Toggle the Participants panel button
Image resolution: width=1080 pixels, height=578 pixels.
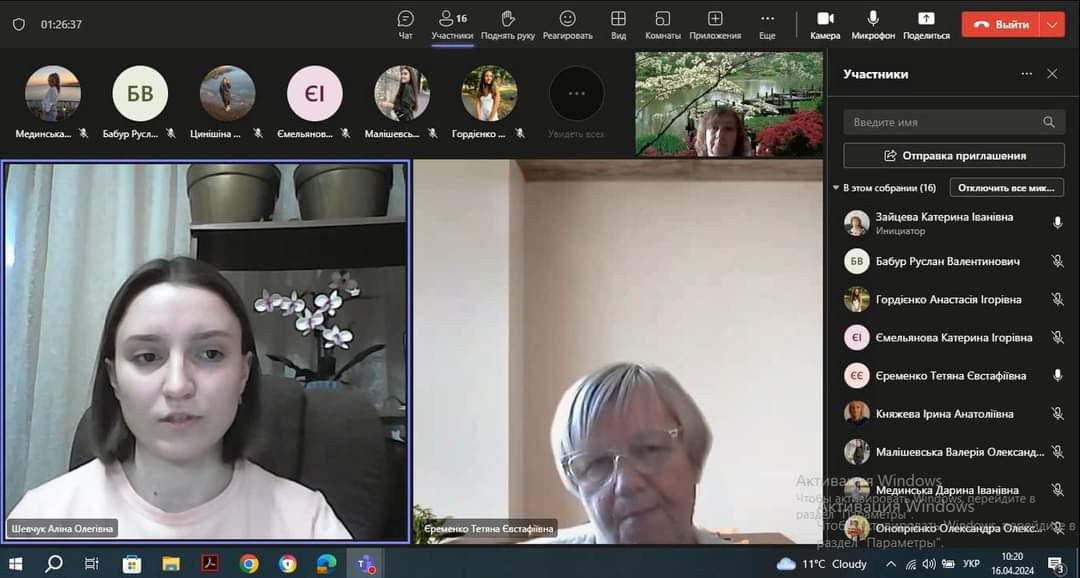point(453,25)
